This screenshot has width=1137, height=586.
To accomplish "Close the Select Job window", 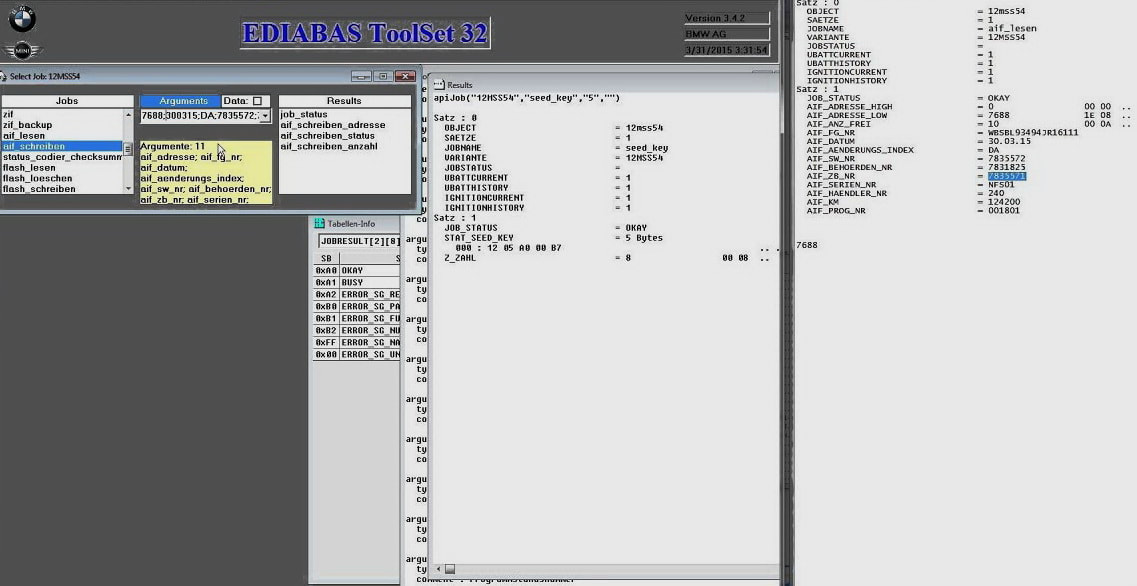I will (405, 76).
